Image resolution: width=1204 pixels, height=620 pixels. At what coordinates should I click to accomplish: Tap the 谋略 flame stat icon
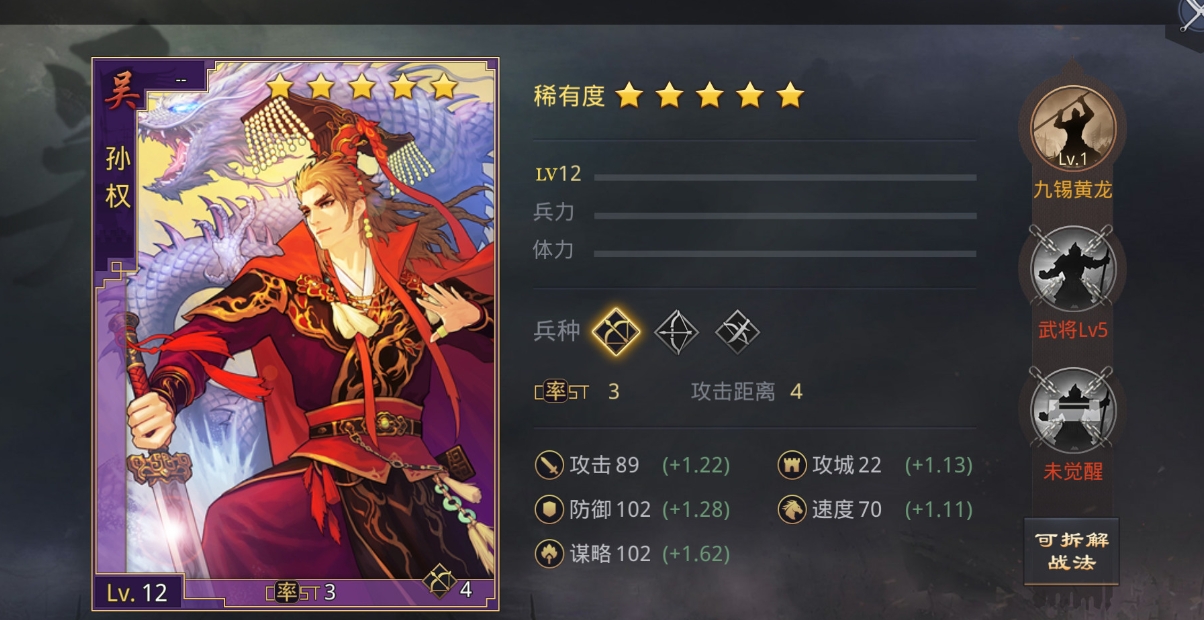[x=549, y=553]
